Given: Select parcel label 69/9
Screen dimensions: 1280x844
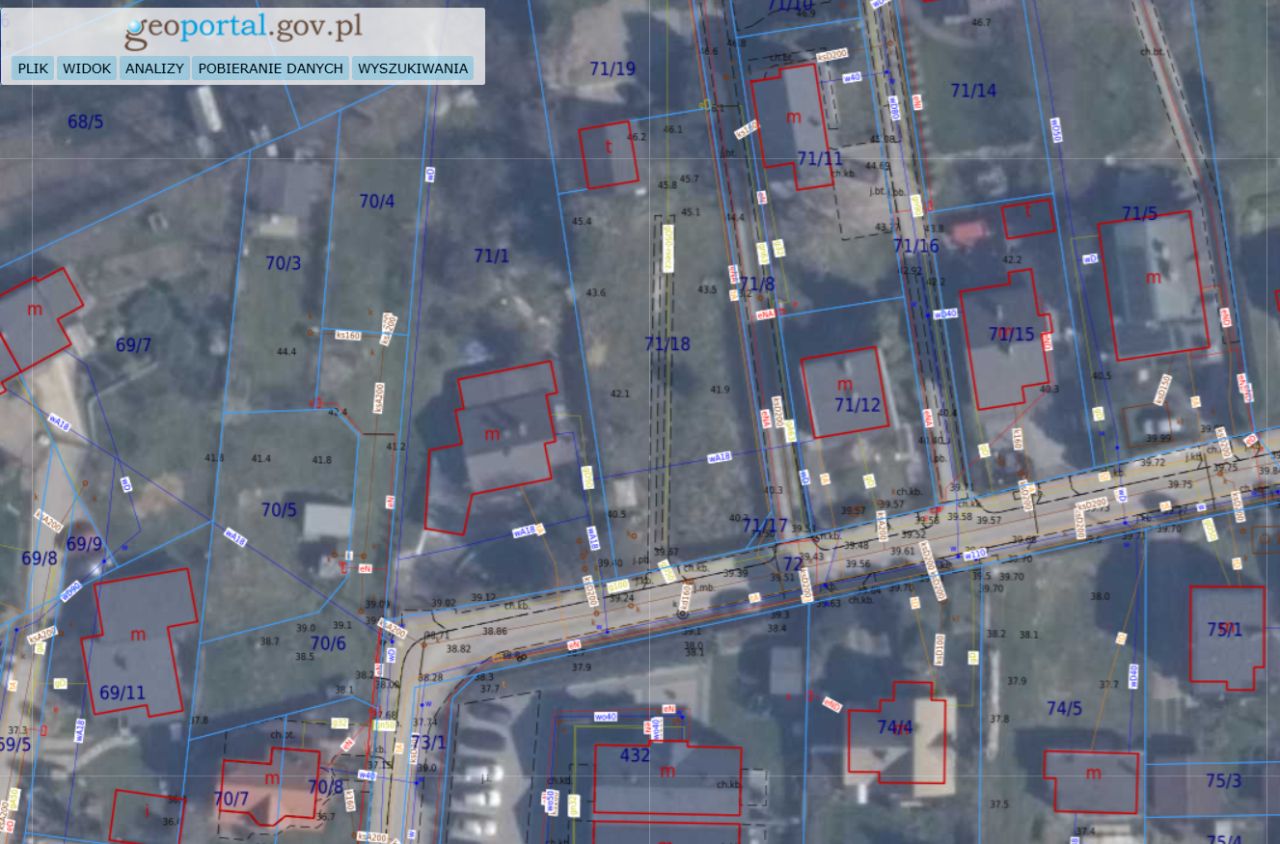Looking at the screenshot, I should 84,544.
